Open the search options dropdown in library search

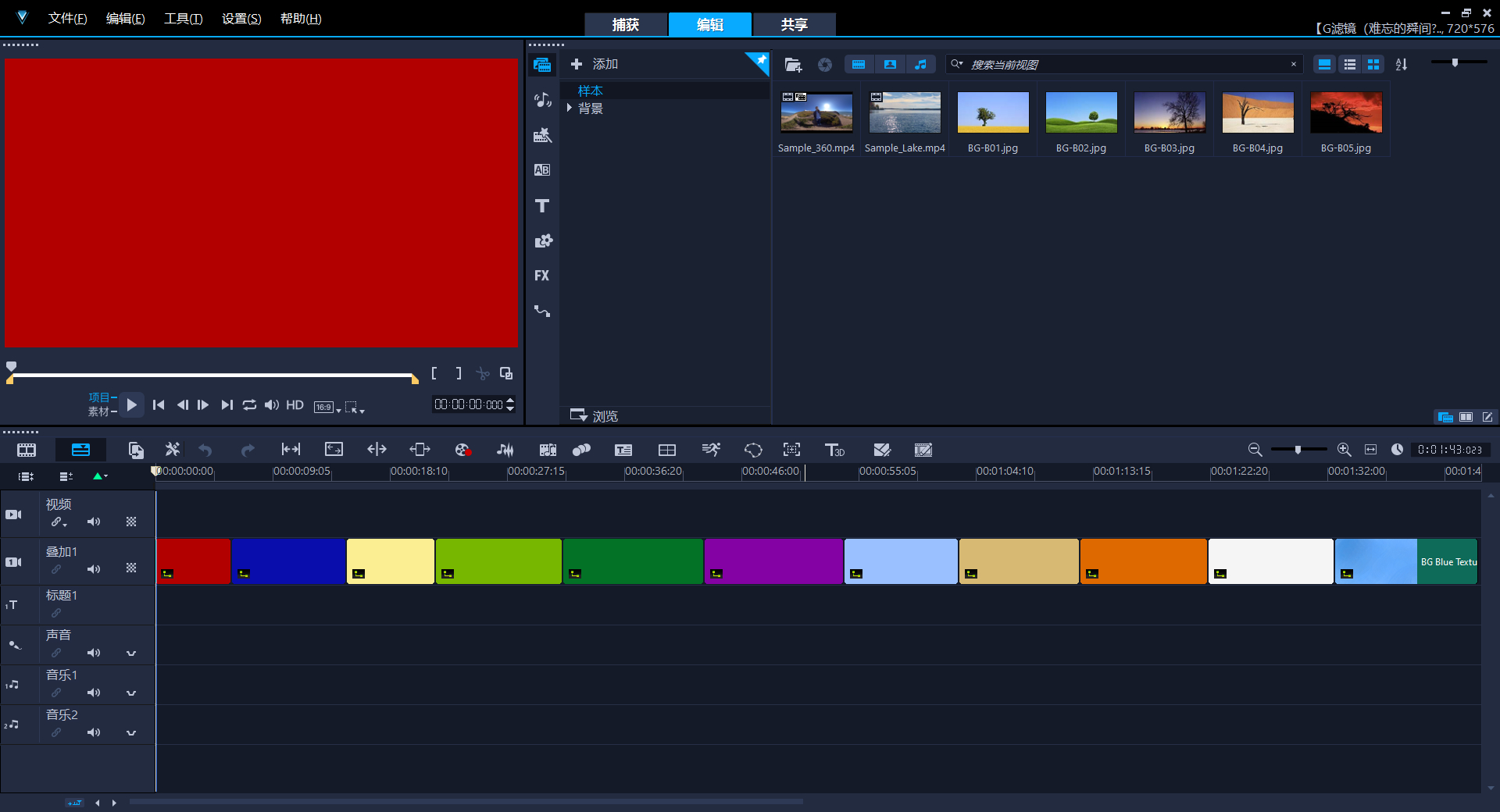957,64
